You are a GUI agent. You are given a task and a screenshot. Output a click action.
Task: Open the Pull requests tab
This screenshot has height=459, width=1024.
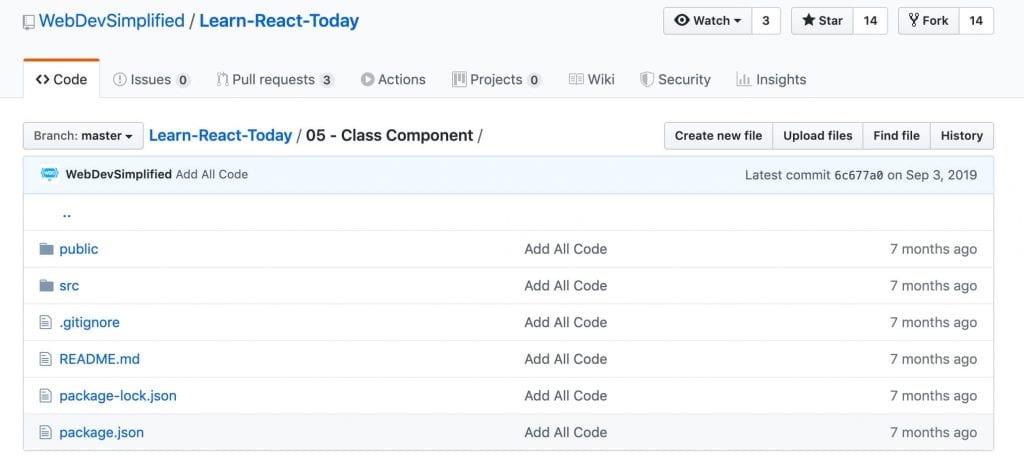275,80
